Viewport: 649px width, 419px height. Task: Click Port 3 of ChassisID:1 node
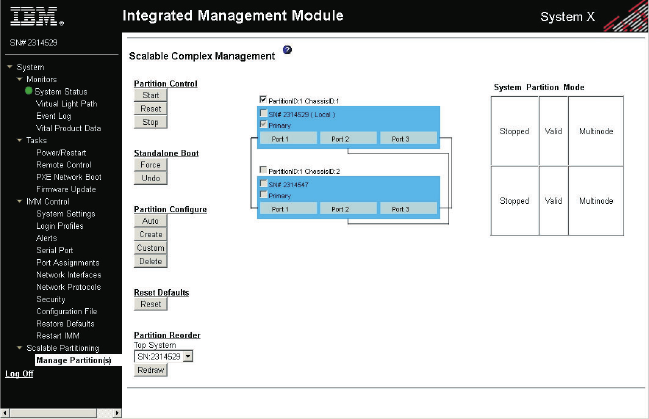pyautogui.click(x=408, y=138)
